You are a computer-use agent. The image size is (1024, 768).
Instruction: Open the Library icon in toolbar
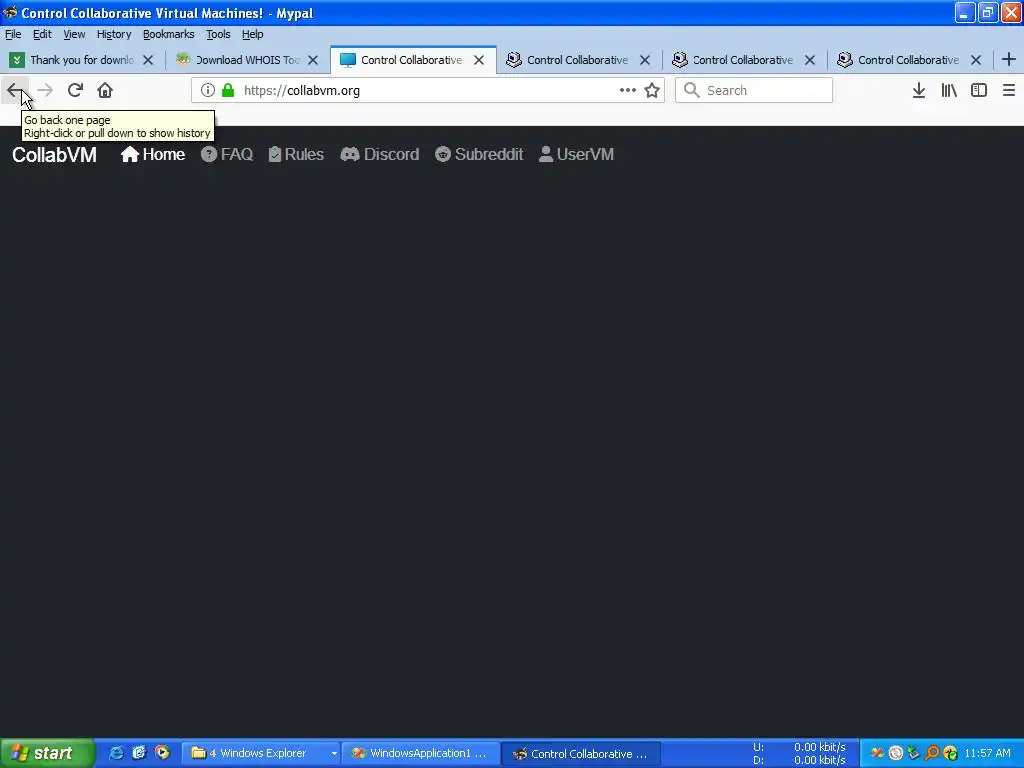pos(949,90)
